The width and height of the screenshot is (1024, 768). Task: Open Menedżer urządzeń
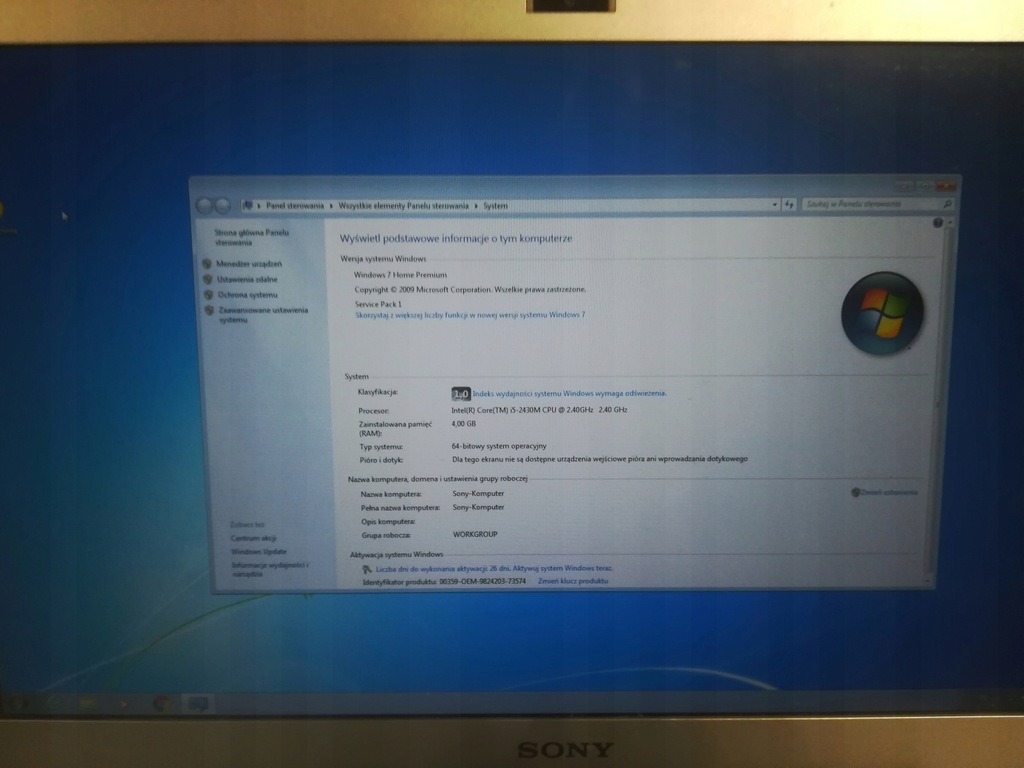click(249, 264)
